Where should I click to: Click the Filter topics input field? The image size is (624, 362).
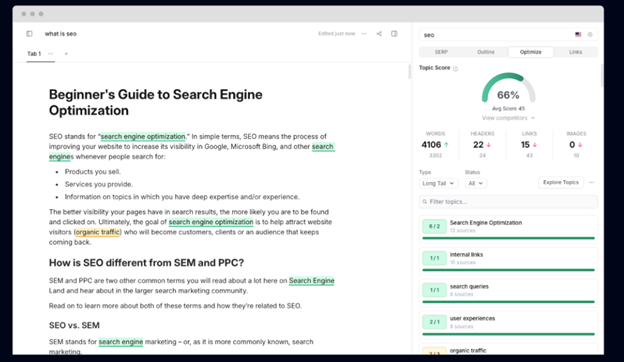pos(508,202)
